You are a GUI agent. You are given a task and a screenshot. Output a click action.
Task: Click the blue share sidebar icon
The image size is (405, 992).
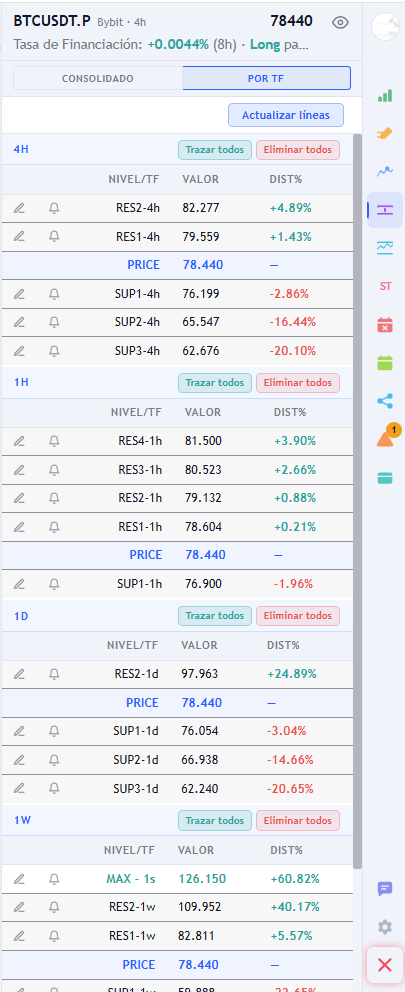385,400
